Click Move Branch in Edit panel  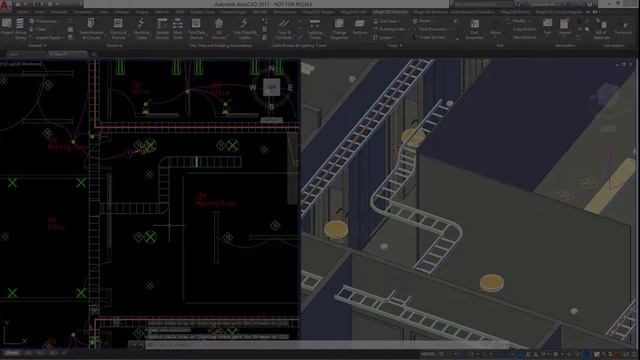524,37
